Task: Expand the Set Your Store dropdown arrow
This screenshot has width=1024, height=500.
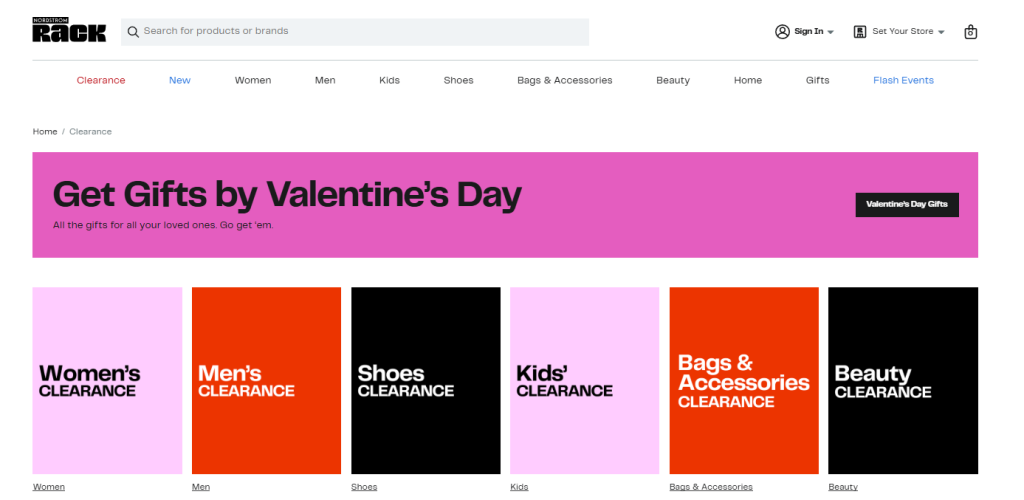Action: point(941,32)
